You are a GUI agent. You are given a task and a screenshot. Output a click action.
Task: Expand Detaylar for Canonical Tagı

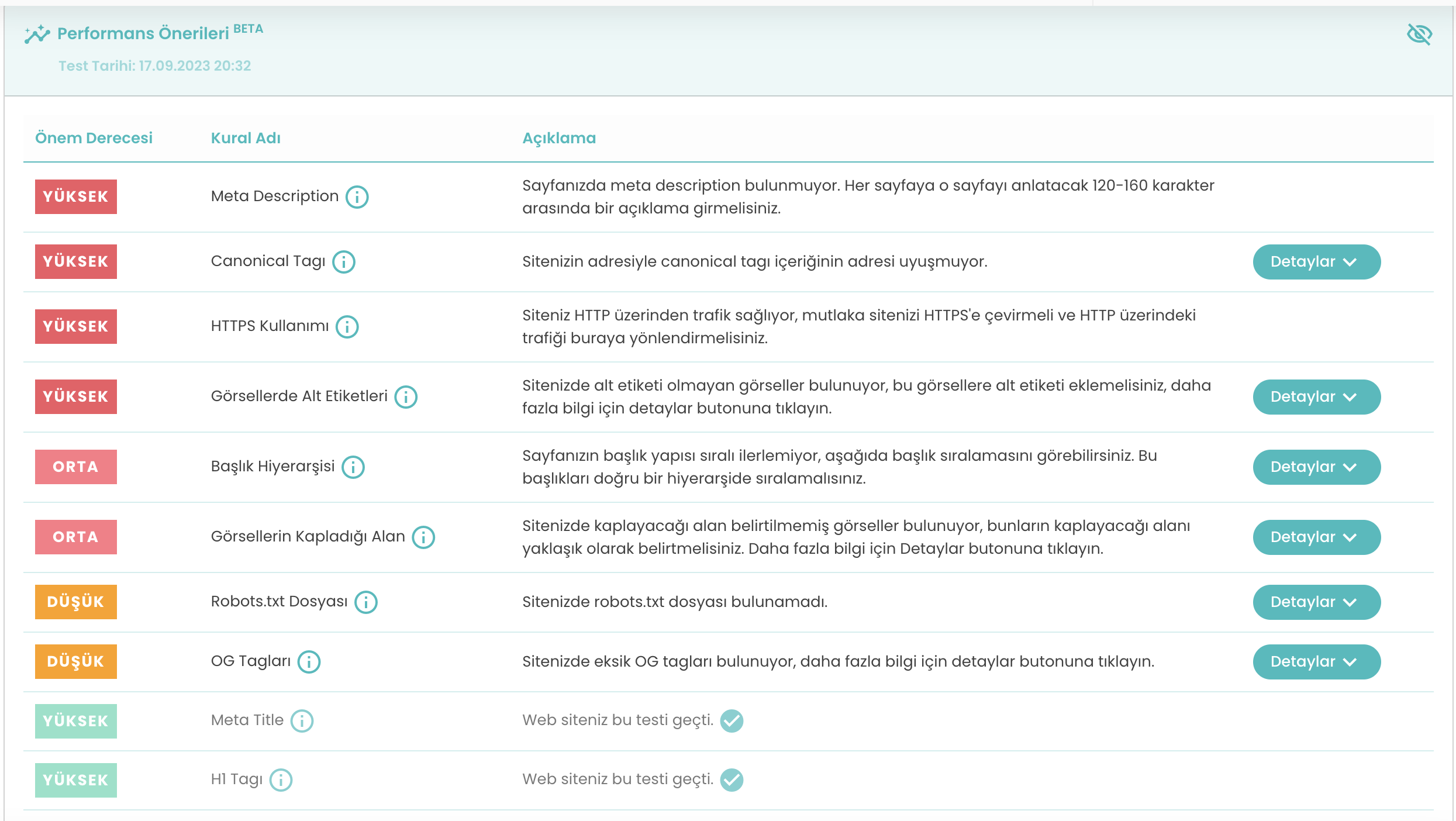[1317, 262]
